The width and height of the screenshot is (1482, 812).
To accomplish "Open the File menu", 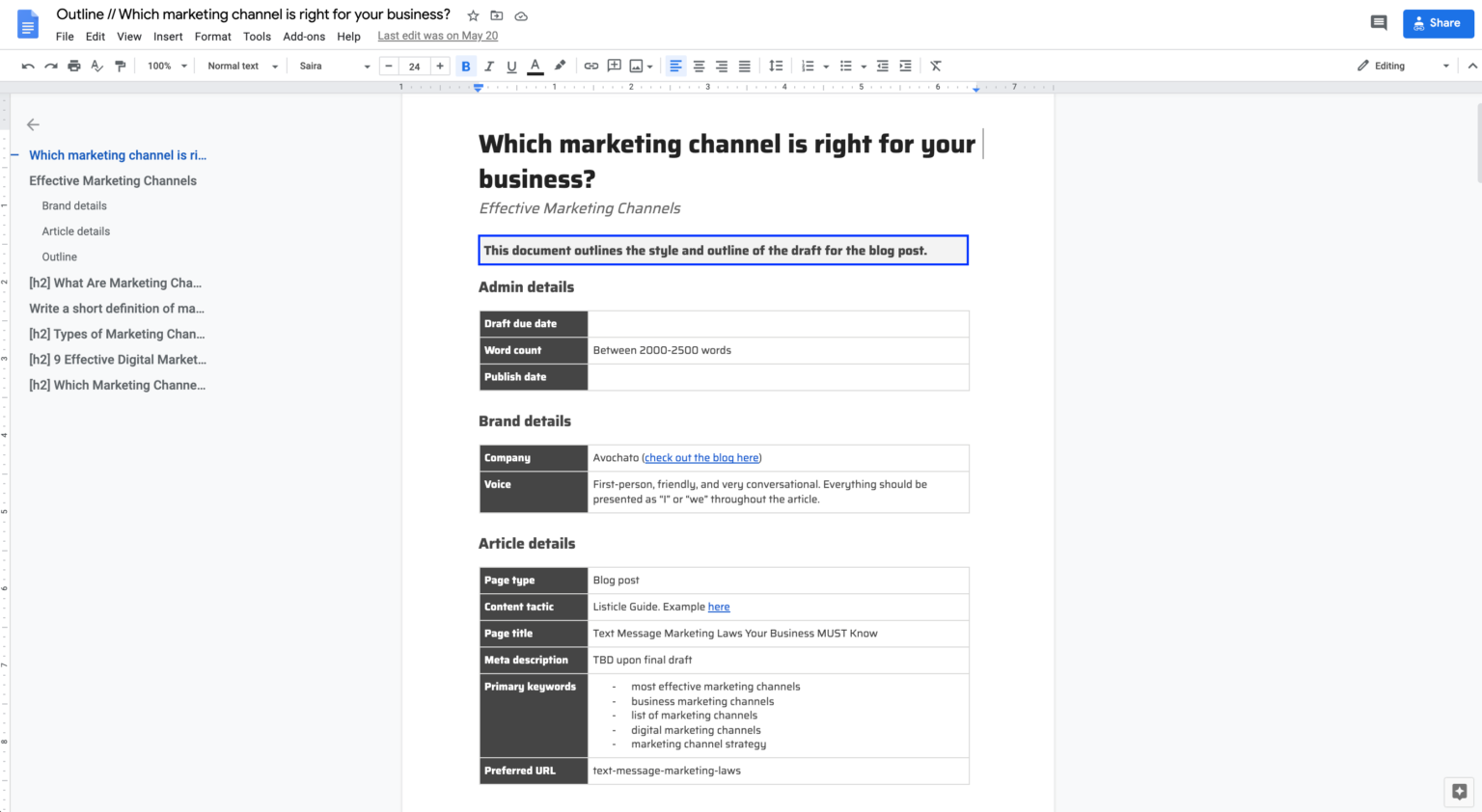I will [x=65, y=37].
